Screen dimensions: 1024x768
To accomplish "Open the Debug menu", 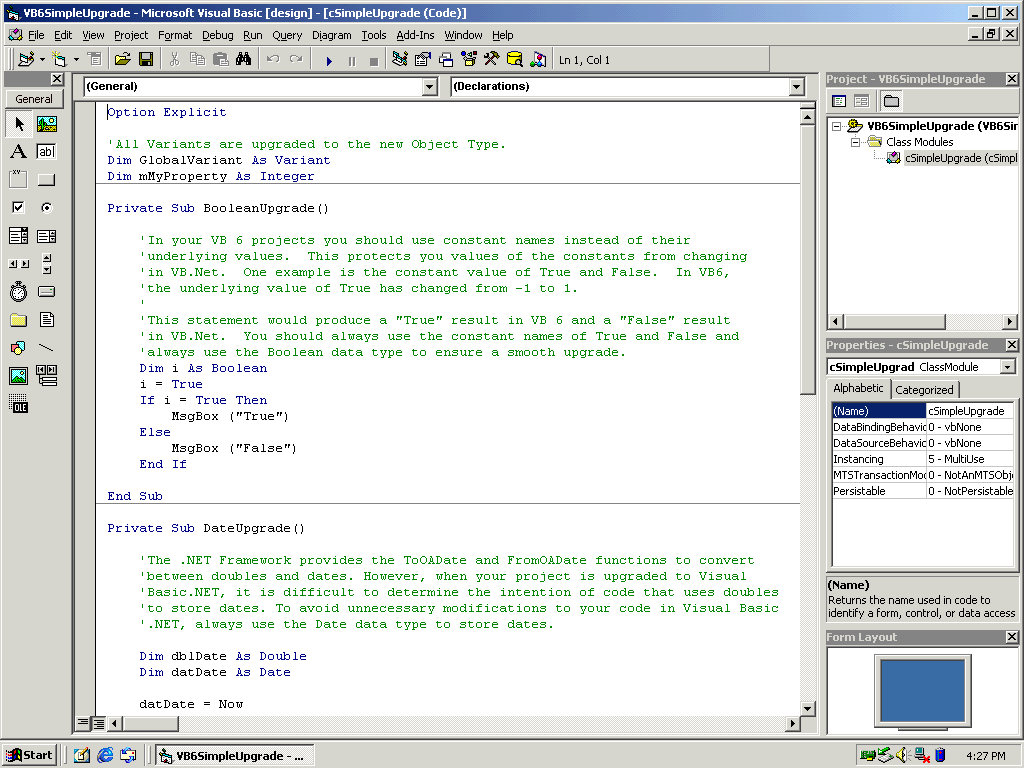I will pyautogui.click(x=217, y=35).
